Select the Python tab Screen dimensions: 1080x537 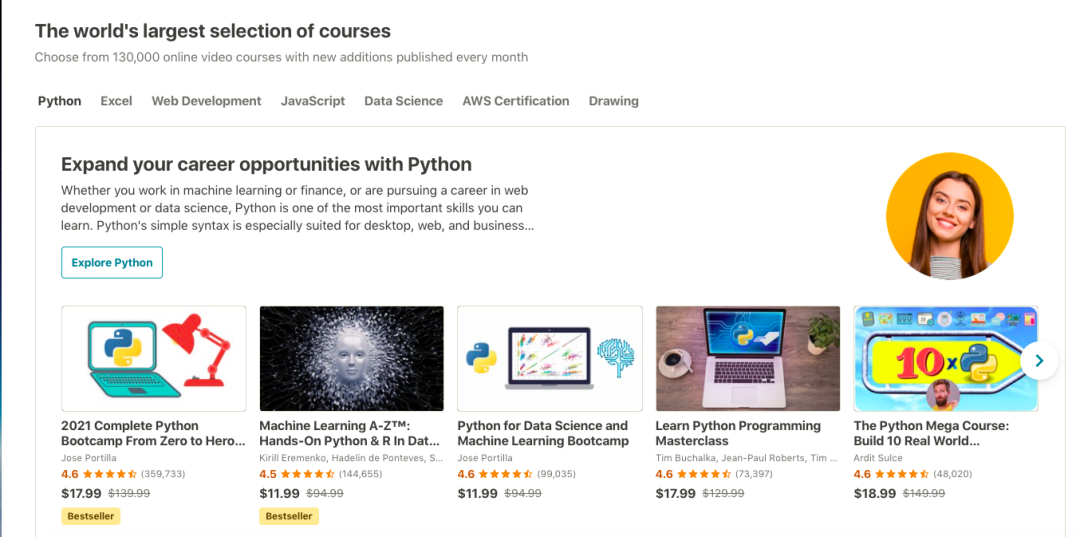pyautogui.click(x=59, y=101)
